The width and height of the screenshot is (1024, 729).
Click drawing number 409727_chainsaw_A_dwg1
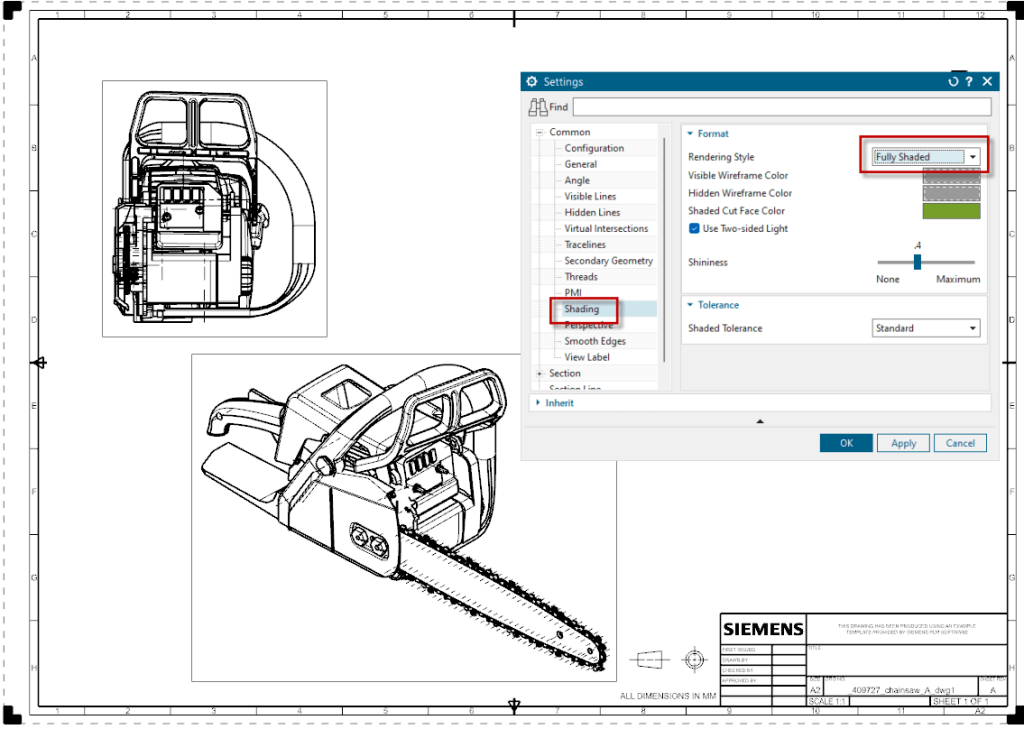(903, 690)
